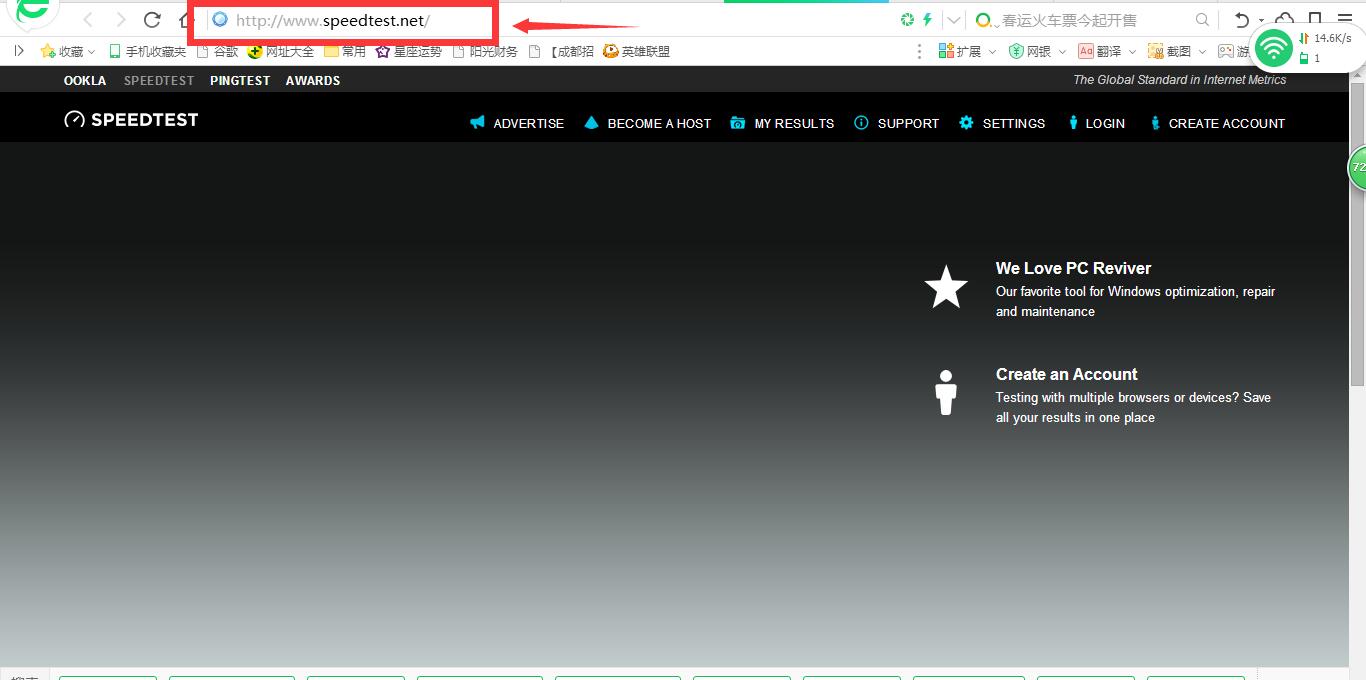Viewport: 1366px width, 680px height.
Task: Click the megaphone Advertise icon
Action: coord(477,123)
